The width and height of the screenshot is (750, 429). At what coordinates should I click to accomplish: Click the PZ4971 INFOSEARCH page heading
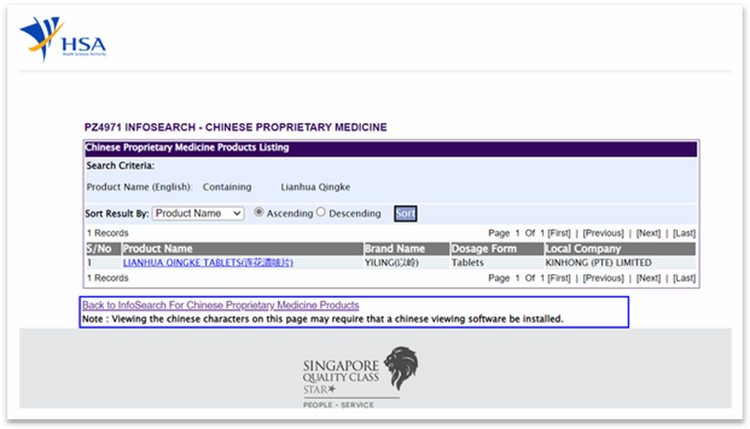click(236, 127)
